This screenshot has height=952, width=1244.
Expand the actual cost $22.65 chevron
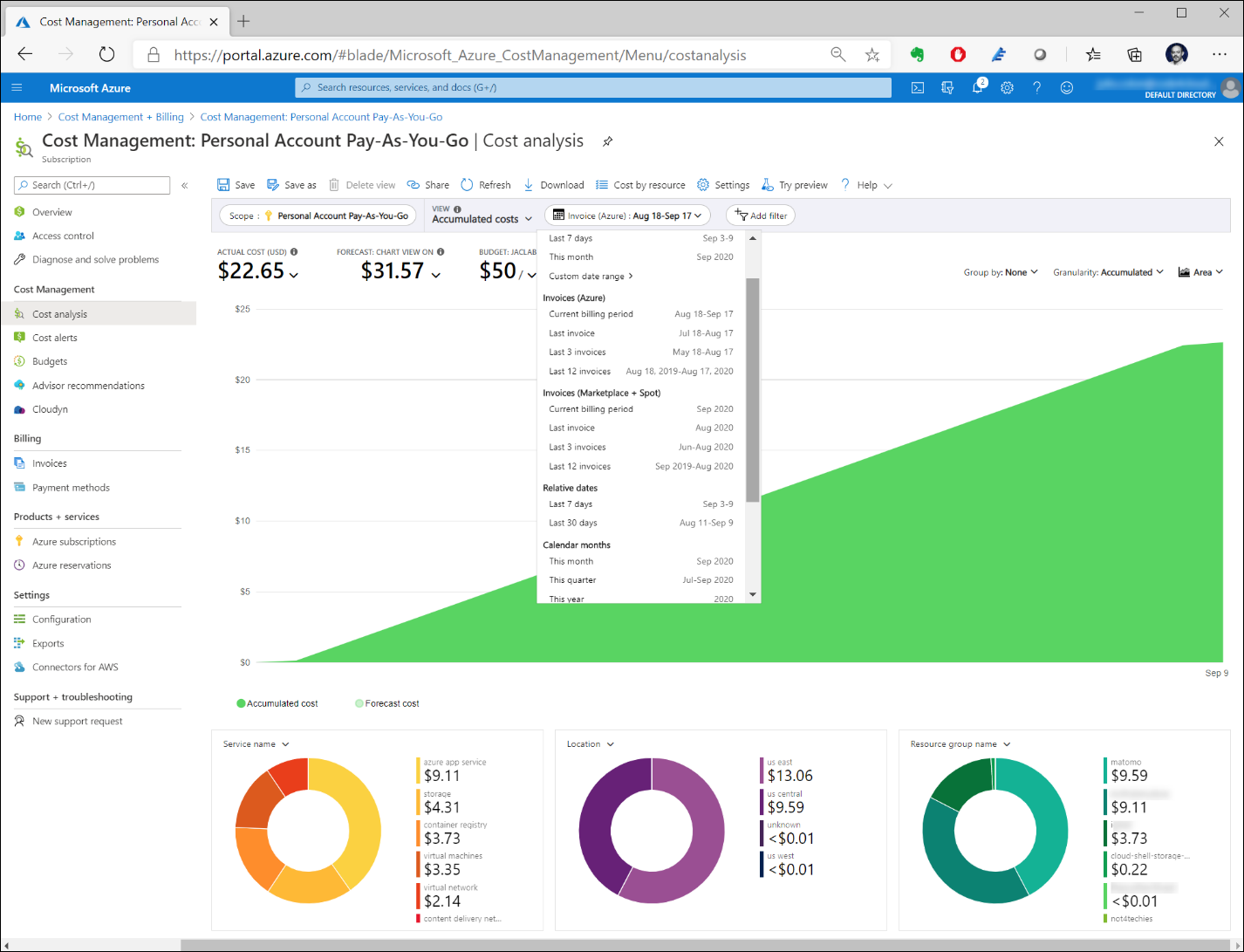click(x=294, y=275)
